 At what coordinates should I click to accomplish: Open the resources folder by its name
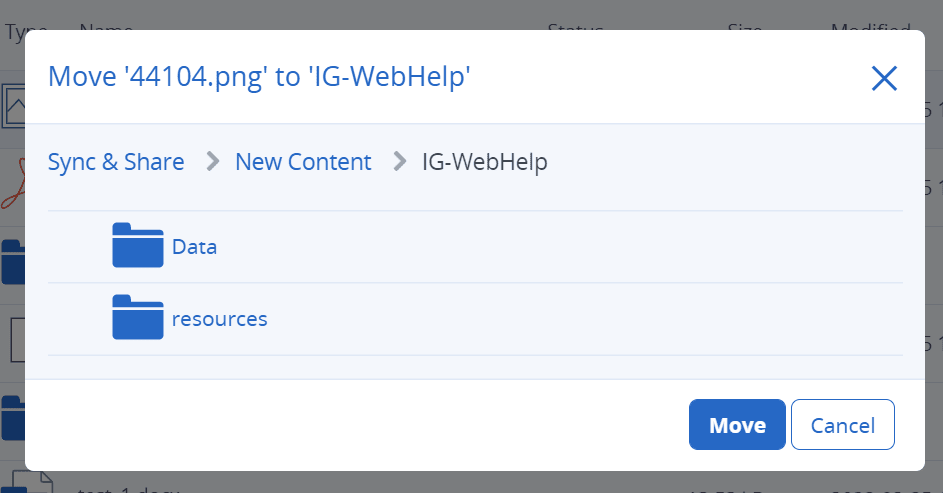pyautogui.click(x=219, y=319)
